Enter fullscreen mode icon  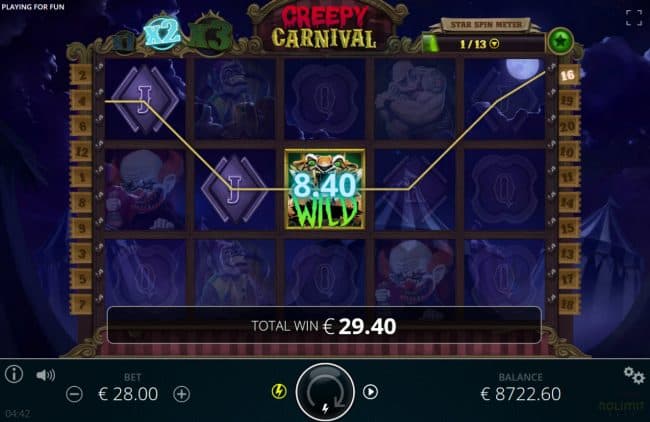634,18
